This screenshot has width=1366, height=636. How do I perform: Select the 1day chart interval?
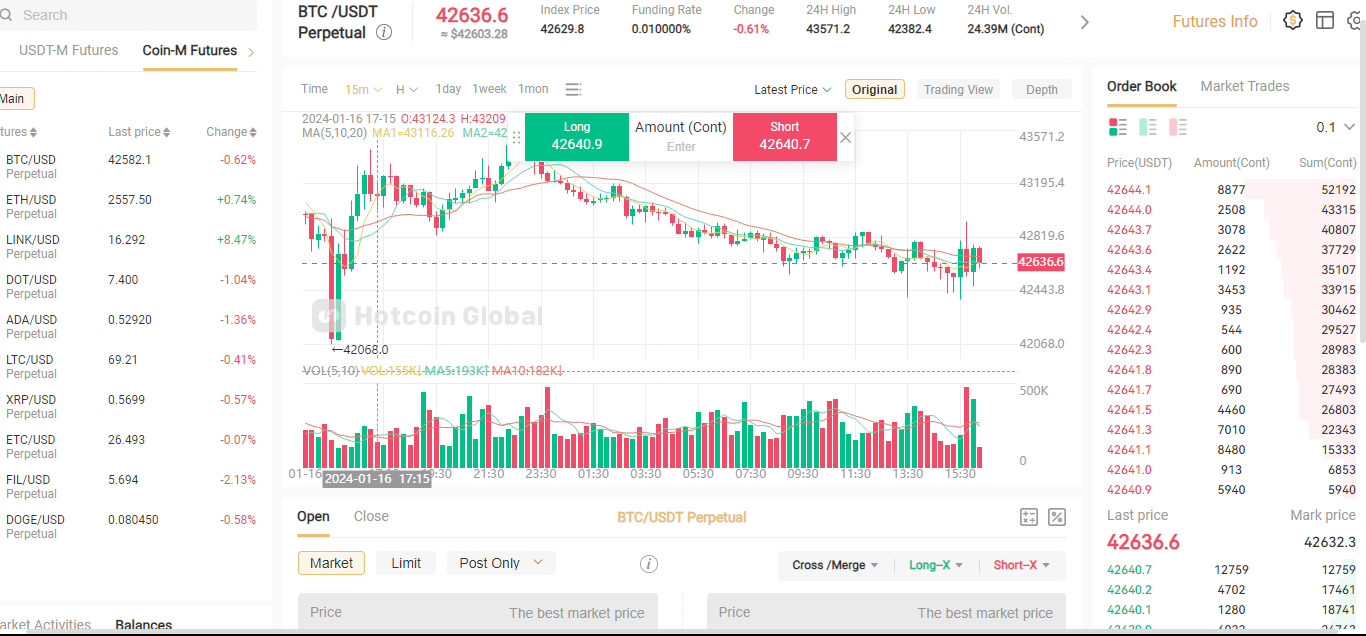point(449,89)
